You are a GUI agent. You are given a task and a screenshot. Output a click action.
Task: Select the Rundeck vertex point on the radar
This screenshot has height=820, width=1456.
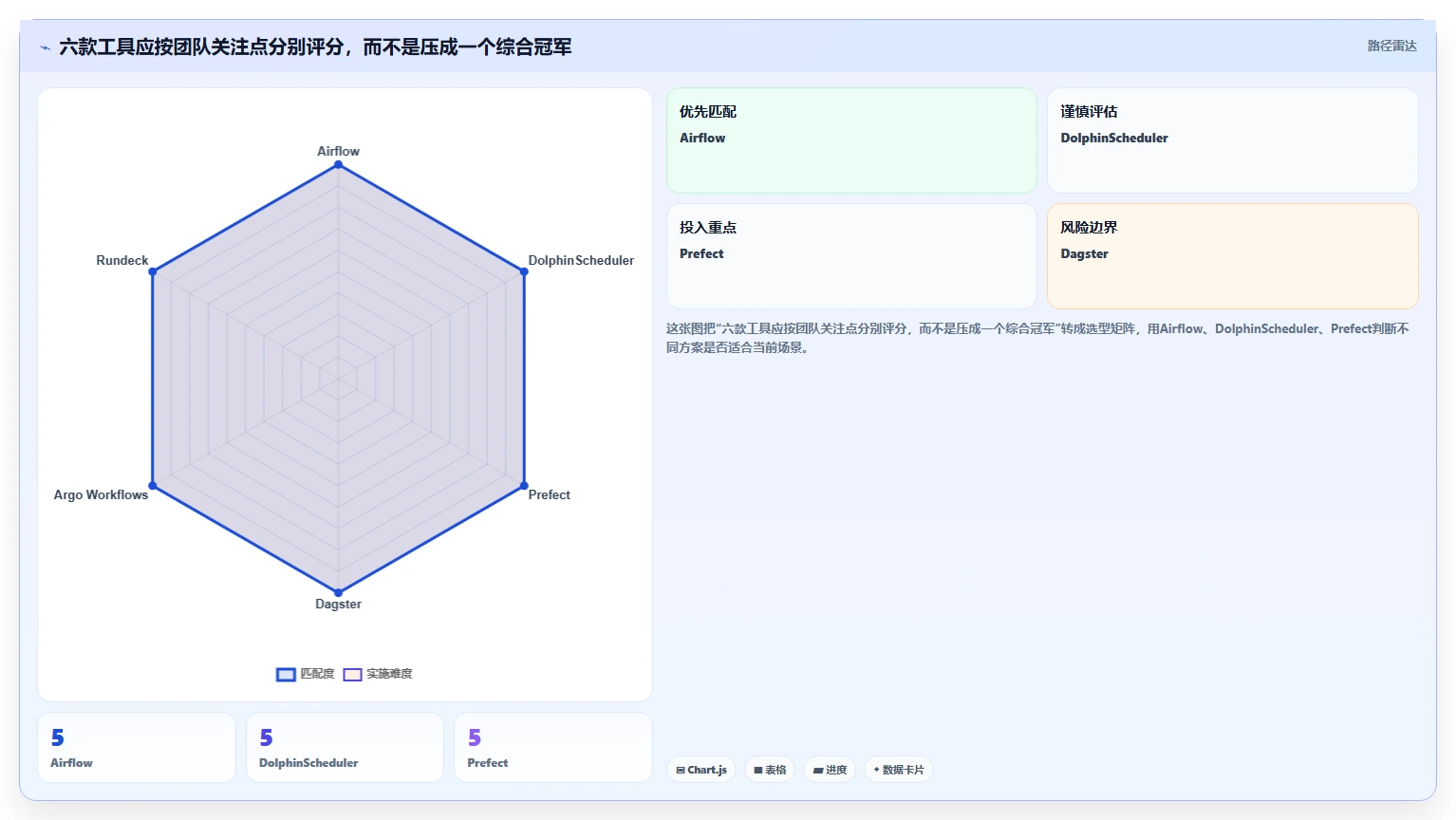click(x=153, y=271)
